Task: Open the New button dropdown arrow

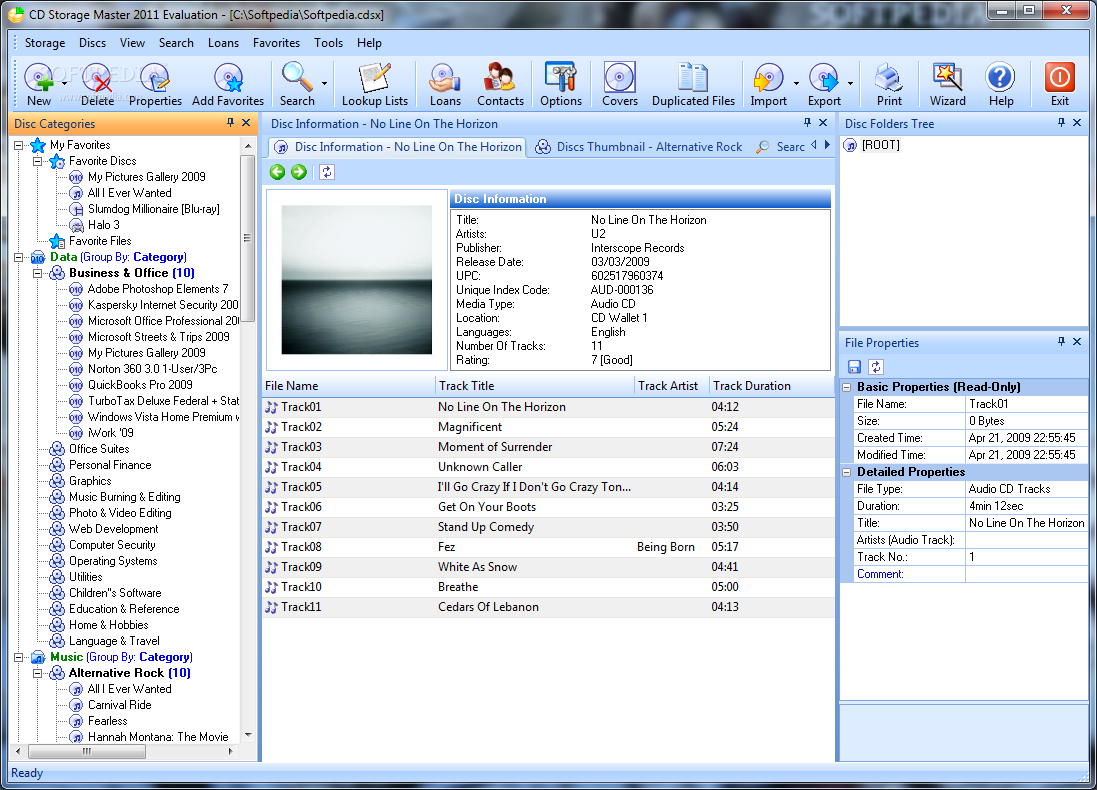Action: click(64, 83)
